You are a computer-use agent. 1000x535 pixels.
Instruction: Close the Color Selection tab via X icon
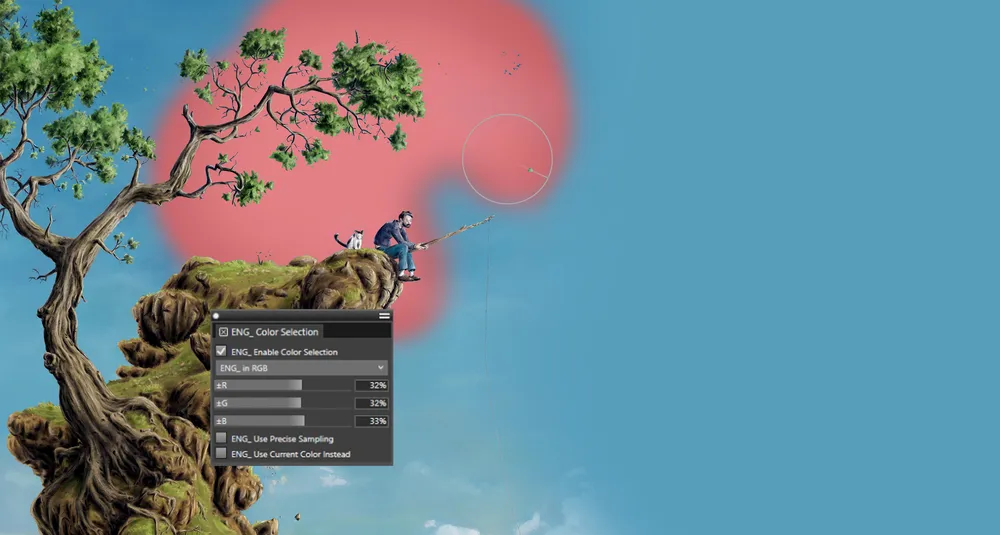coord(223,332)
